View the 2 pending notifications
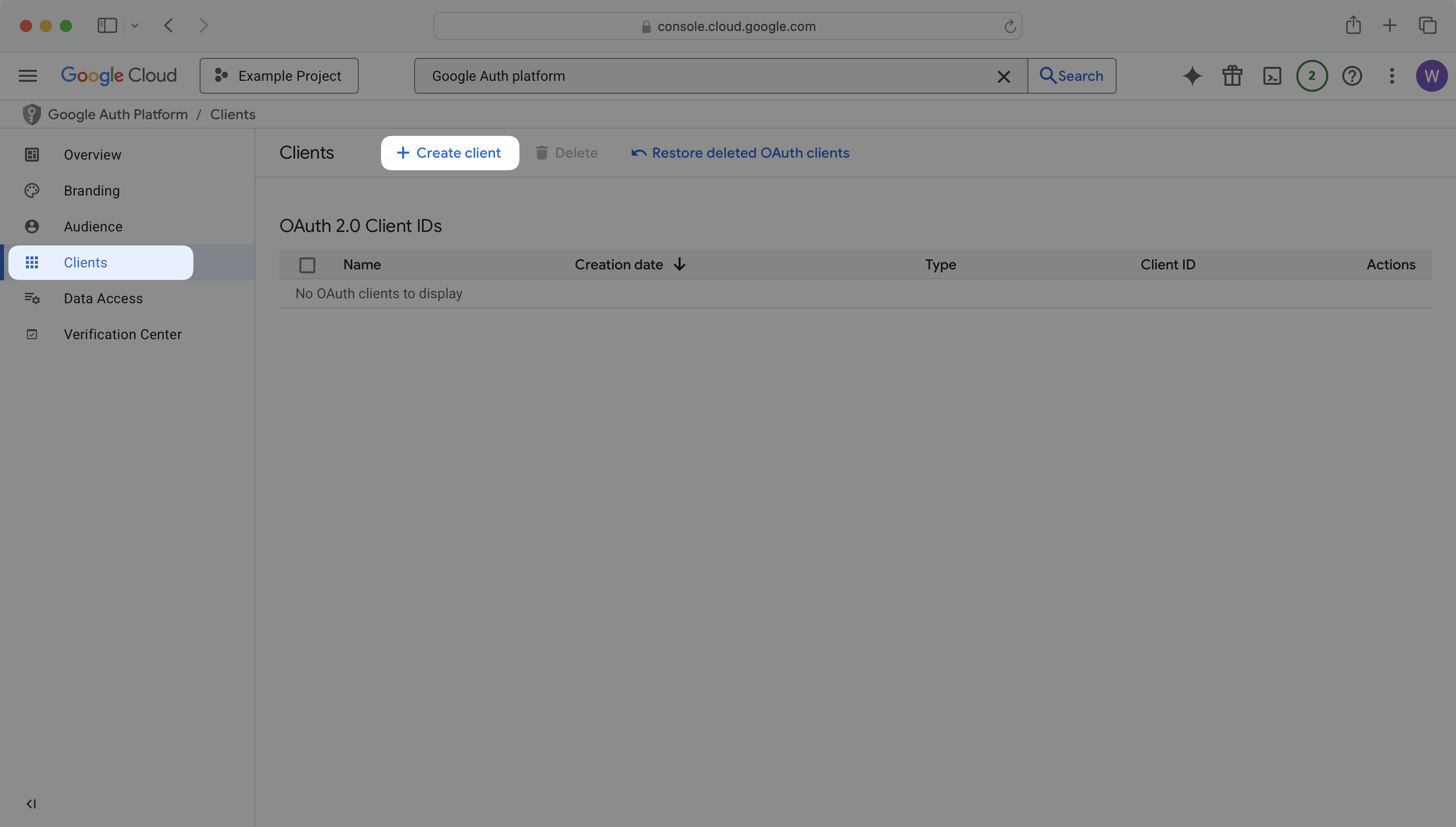The height and width of the screenshot is (827, 1456). (x=1312, y=75)
